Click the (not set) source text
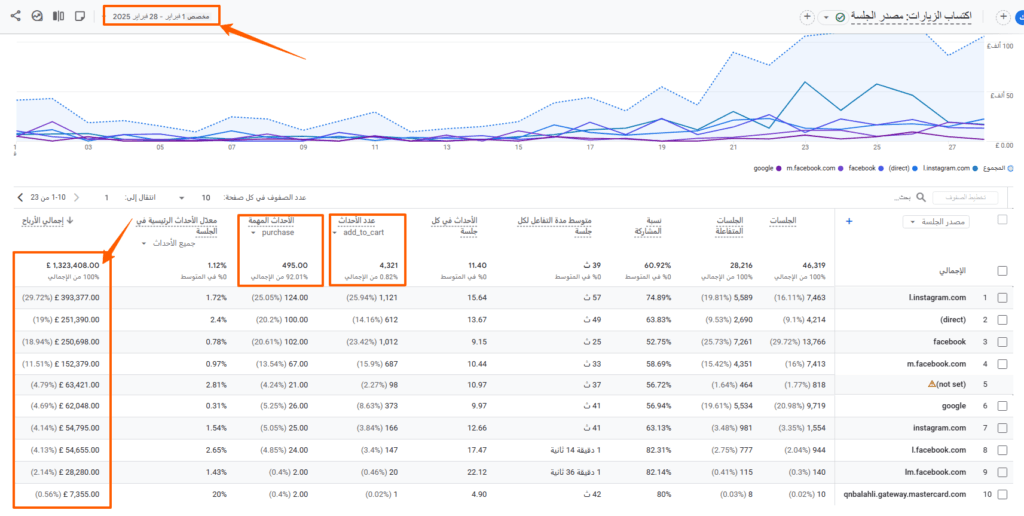1024x516 pixels. 952,385
